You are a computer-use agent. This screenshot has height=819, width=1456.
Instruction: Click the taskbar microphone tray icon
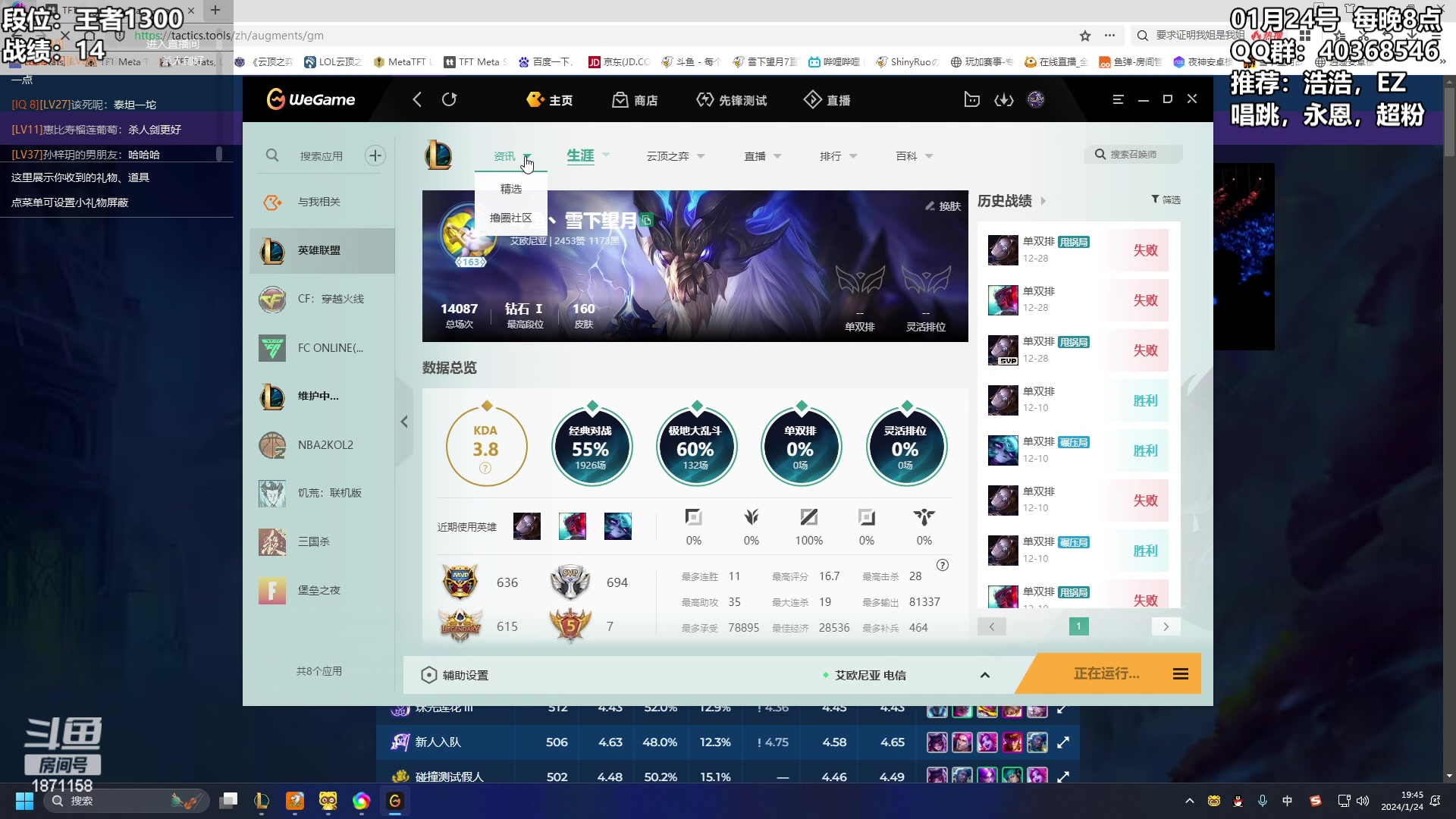pyautogui.click(x=1263, y=801)
